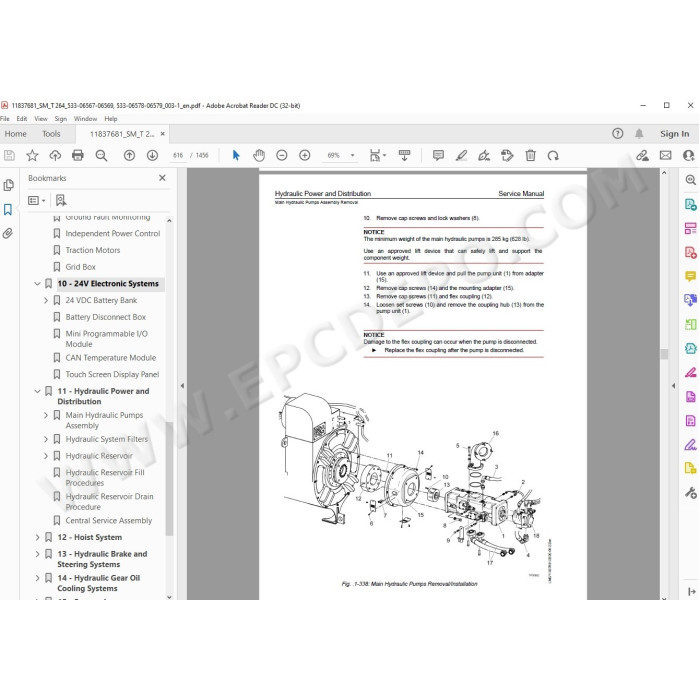The width and height of the screenshot is (700, 700).
Task: Expand Main Hydraulic Pumps Assembly bookmark
Action: (46, 415)
